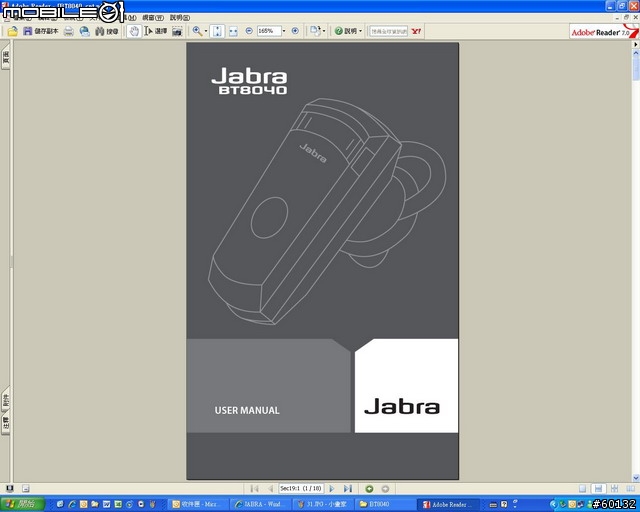
Task: Select Continuous Facing layout icon
Action: (x=615, y=489)
